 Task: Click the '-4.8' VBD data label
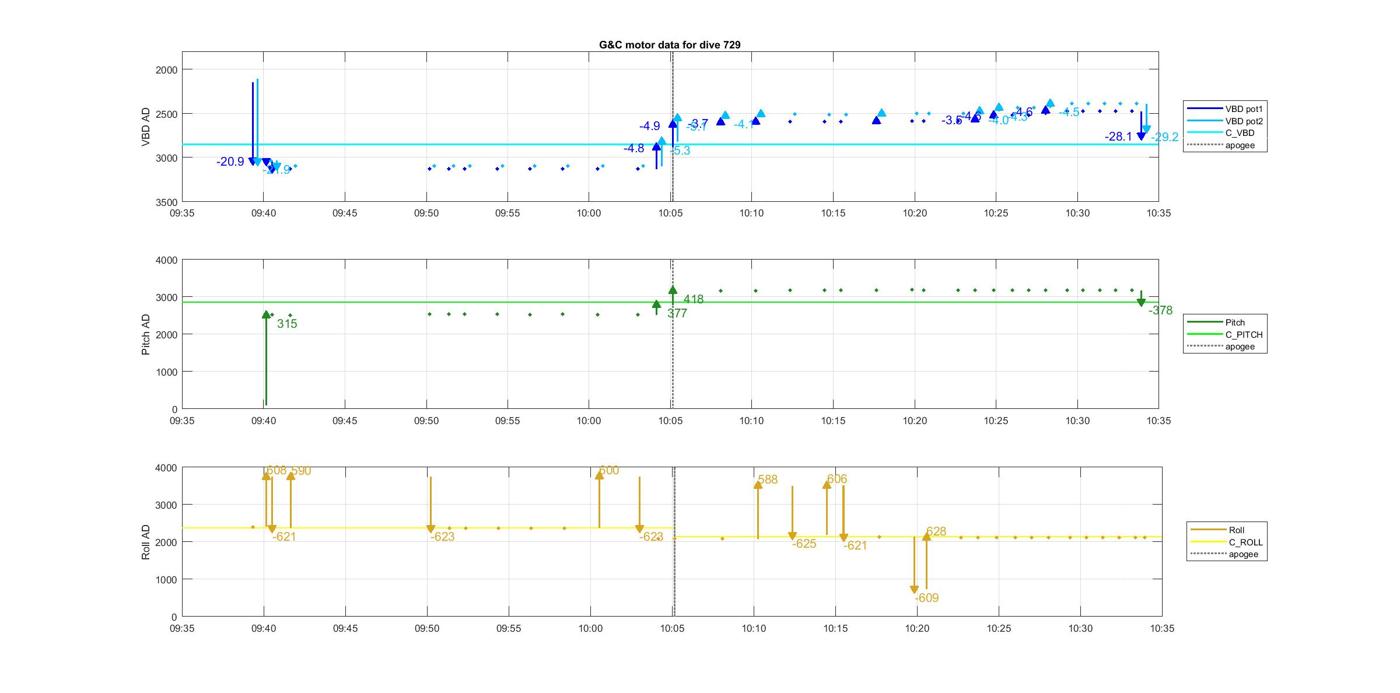[634, 149]
